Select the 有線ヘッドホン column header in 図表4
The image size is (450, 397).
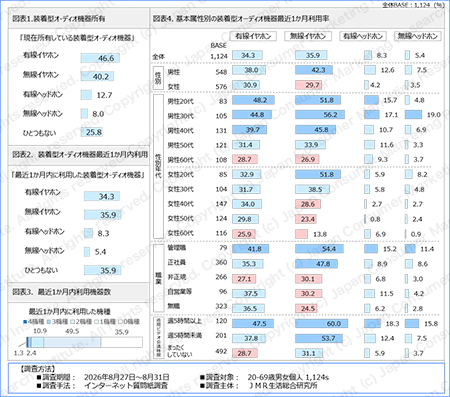(x=363, y=36)
